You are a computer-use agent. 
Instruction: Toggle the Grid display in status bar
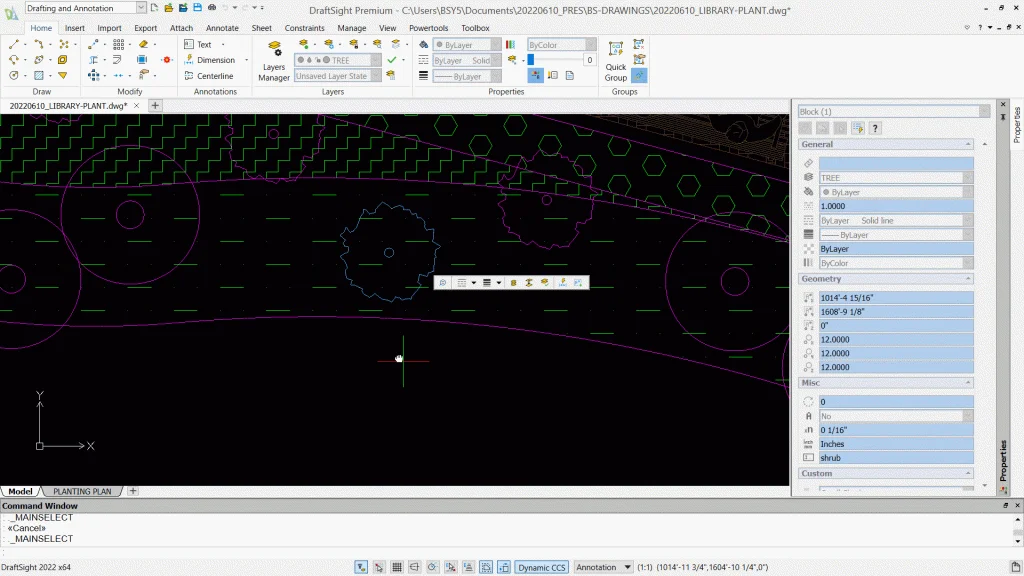pyautogui.click(x=397, y=567)
